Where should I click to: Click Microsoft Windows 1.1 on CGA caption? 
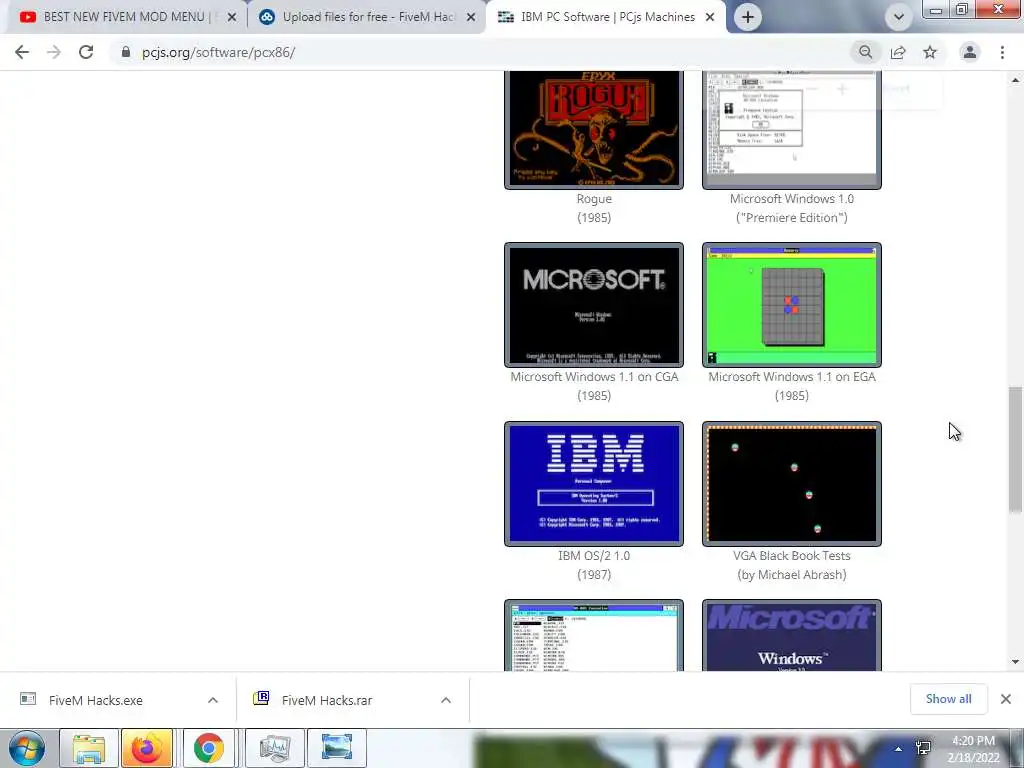[x=594, y=386]
